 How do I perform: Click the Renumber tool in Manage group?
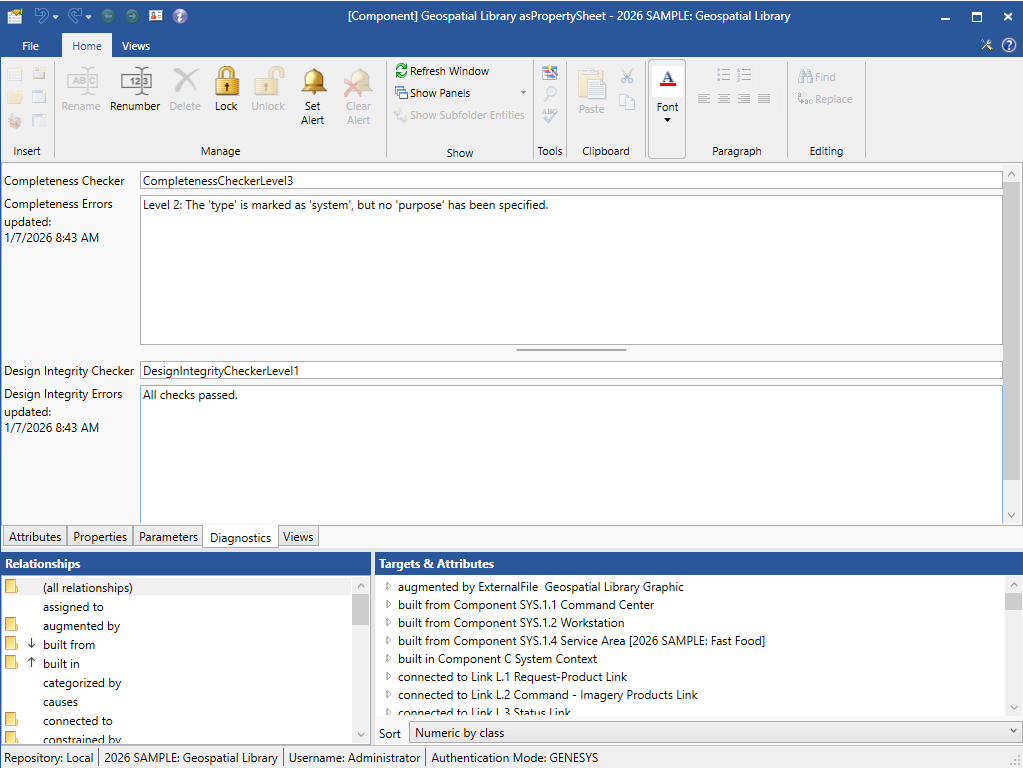click(134, 89)
